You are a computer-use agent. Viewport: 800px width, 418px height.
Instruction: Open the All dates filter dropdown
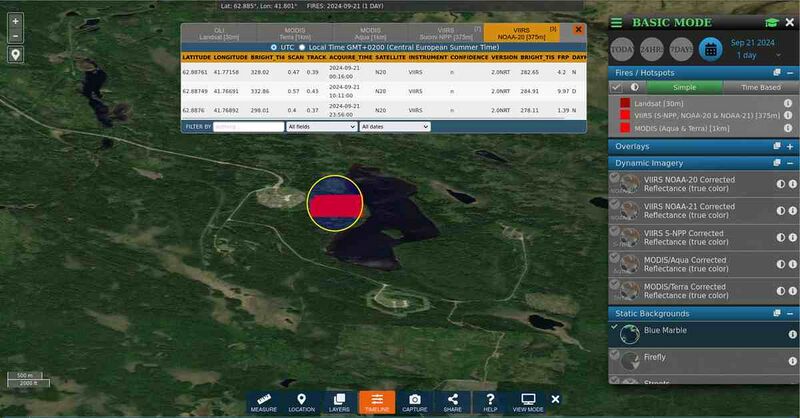[395, 127]
